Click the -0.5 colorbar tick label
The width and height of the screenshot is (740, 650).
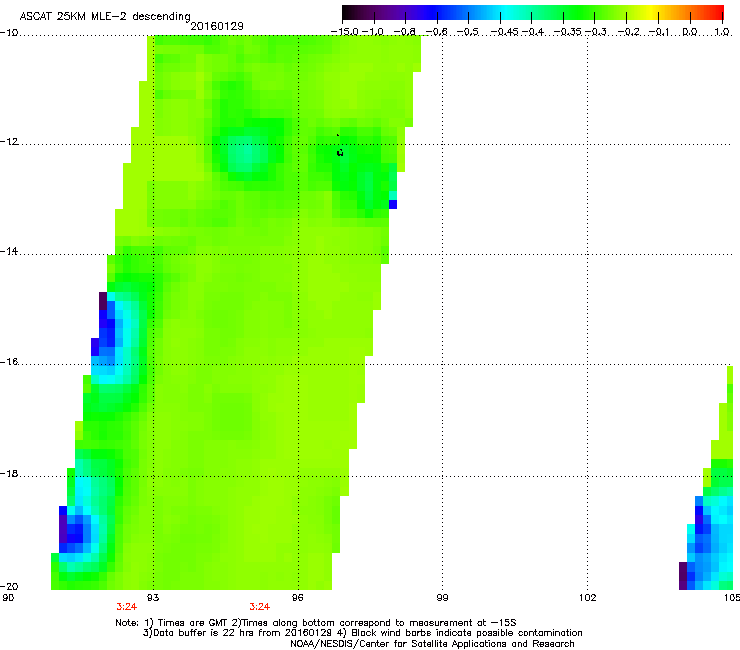tap(468, 32)
